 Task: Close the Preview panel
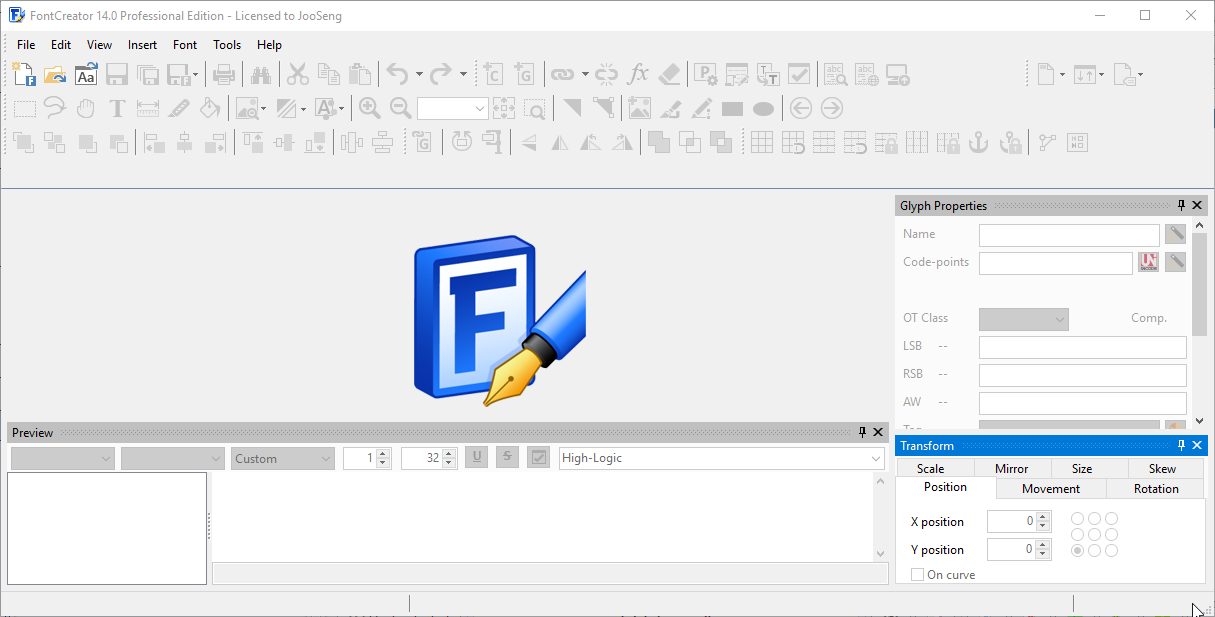click(878, 432)
